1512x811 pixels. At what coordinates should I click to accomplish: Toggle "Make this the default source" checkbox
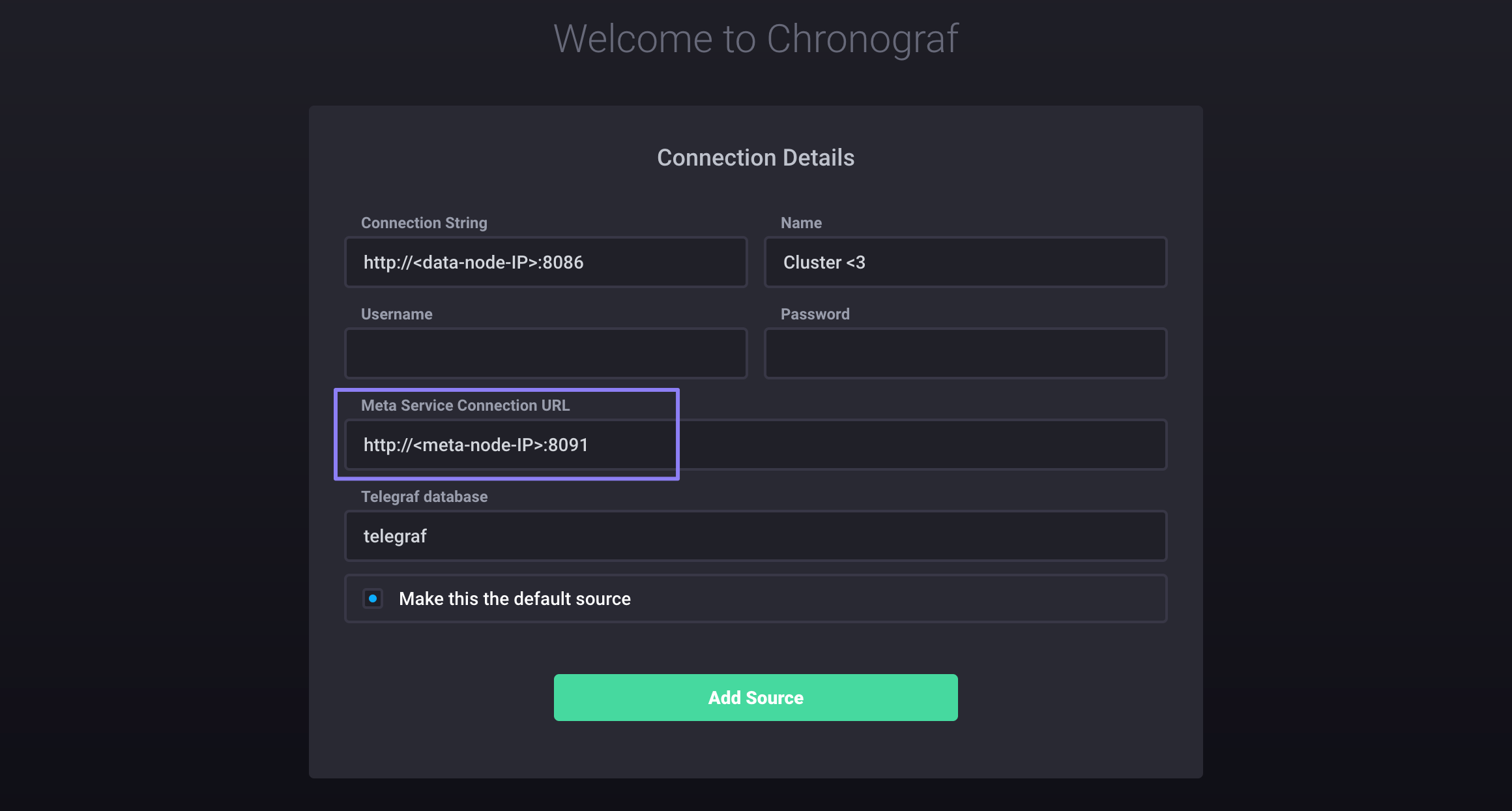tap(373, 598)
